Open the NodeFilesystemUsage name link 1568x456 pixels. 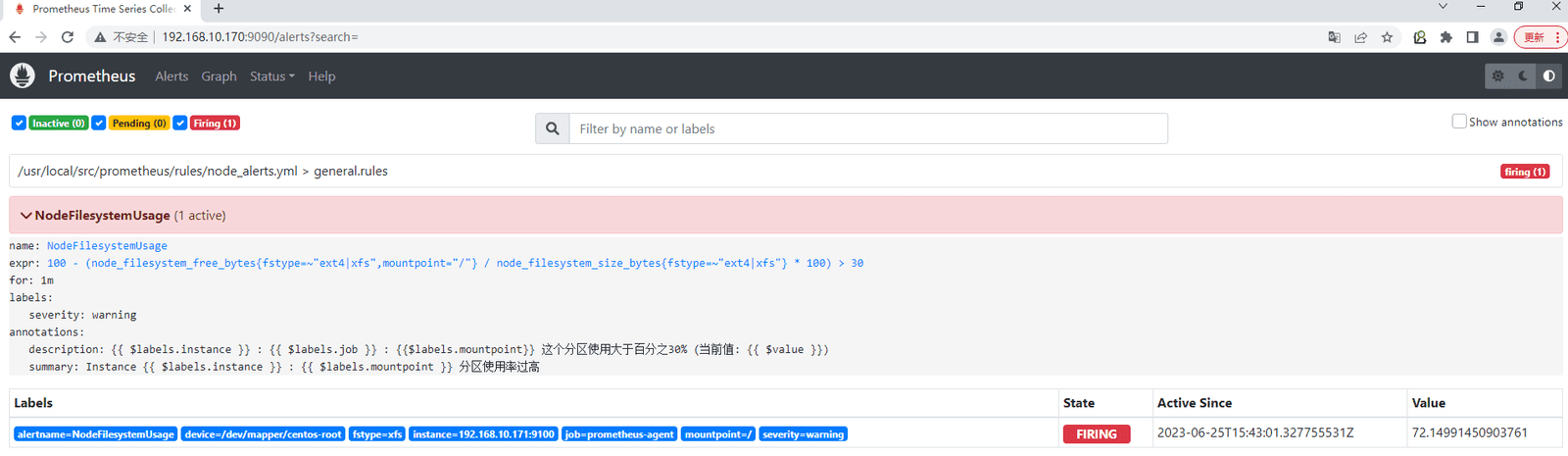click(x=107, y=246)
